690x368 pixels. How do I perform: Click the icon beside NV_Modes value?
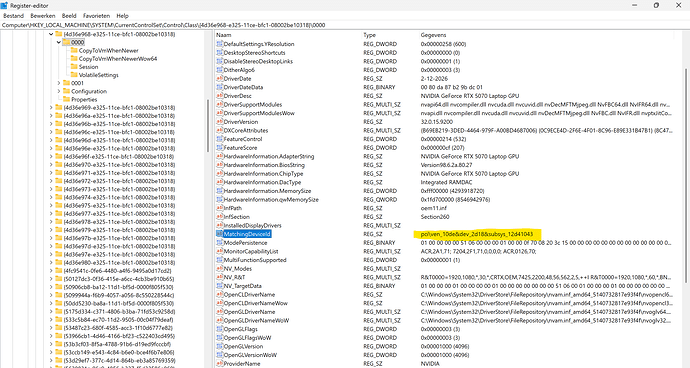[220, 269]
